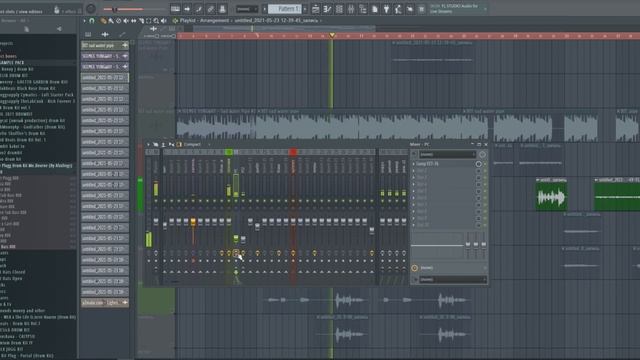640x360 pixels.
Task: Open the Playlist options menu arrow
Action: pyautogui.click(x=84, y=20)
